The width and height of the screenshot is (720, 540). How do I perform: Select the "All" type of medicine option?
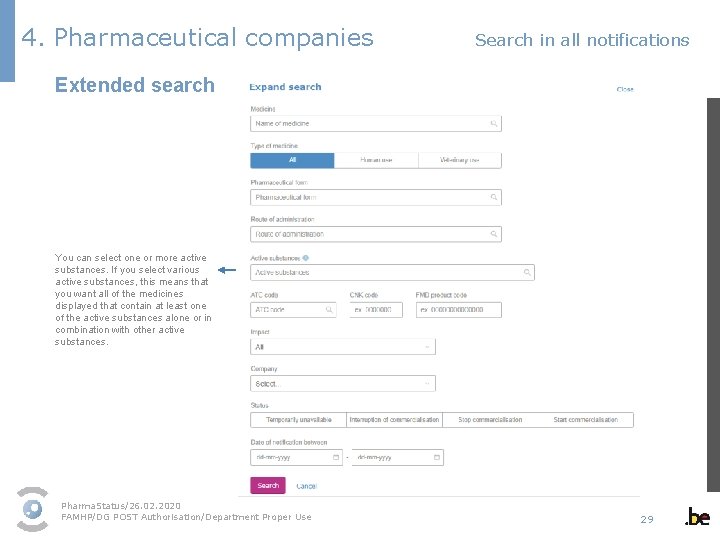[292, 160]
